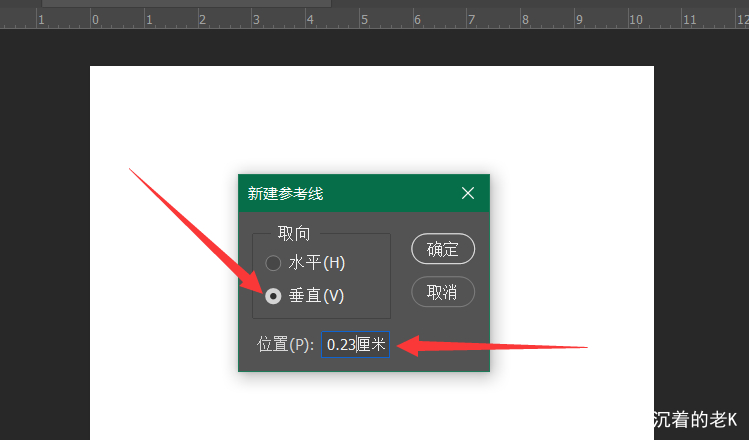Click the 确定 button to confirm the guide
The width and height of the screenshot is (749, 440).
click(x=443, y=249)
